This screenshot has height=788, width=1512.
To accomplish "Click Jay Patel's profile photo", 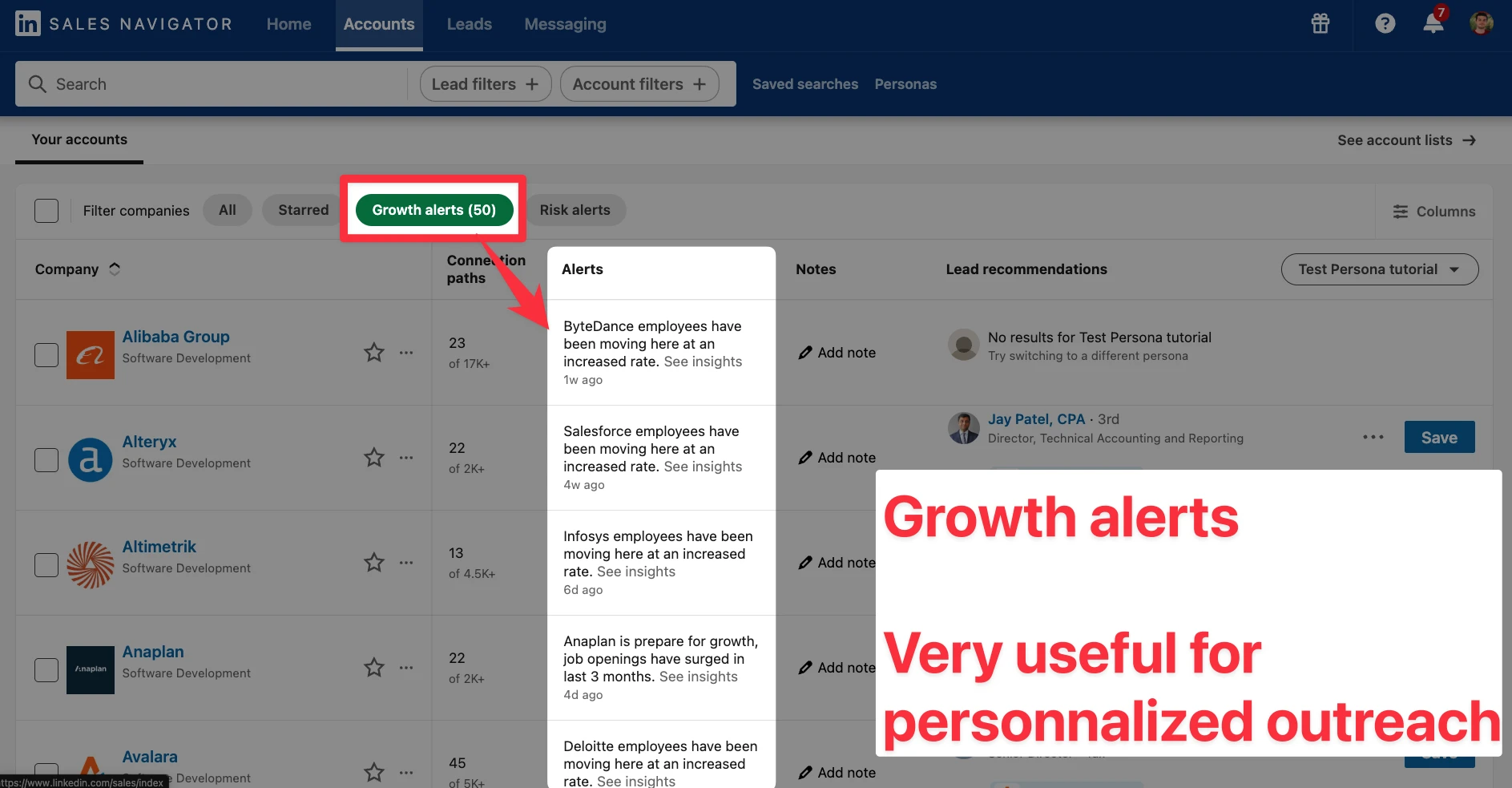I will coord(964,428).
